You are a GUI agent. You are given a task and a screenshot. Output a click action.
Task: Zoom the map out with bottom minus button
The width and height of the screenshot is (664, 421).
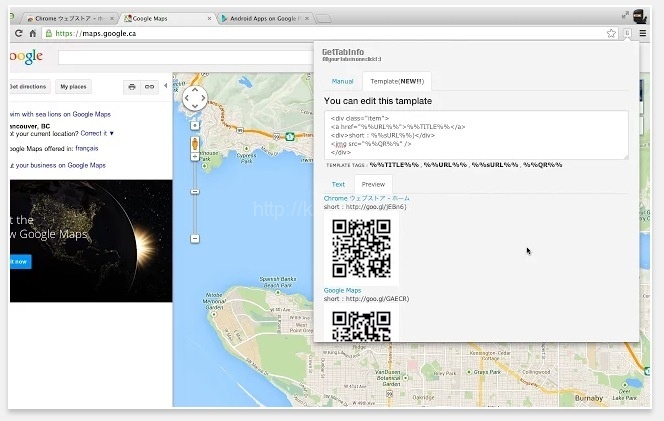pyautogui.click(x=195, y=238)
